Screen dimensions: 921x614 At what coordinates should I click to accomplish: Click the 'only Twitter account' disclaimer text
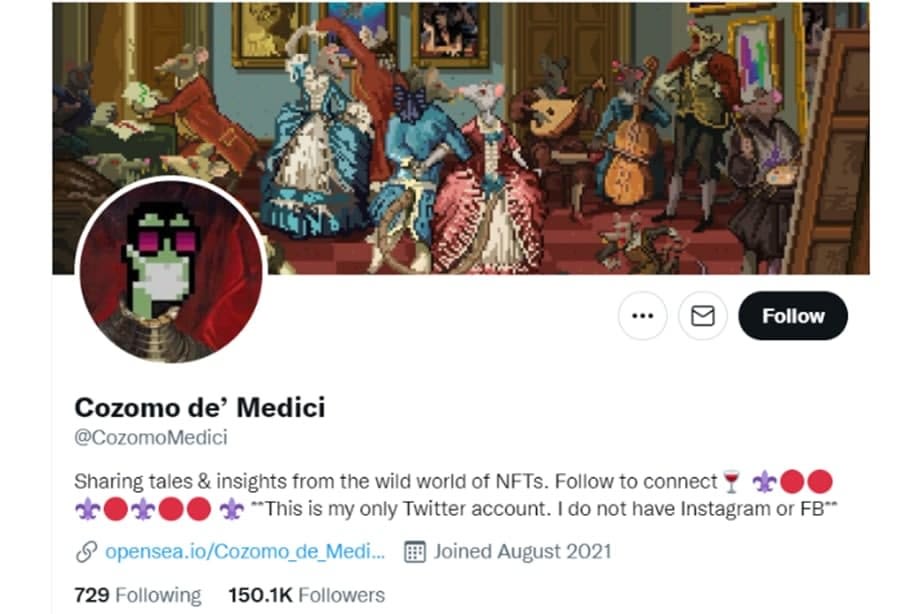pos(544,508)
